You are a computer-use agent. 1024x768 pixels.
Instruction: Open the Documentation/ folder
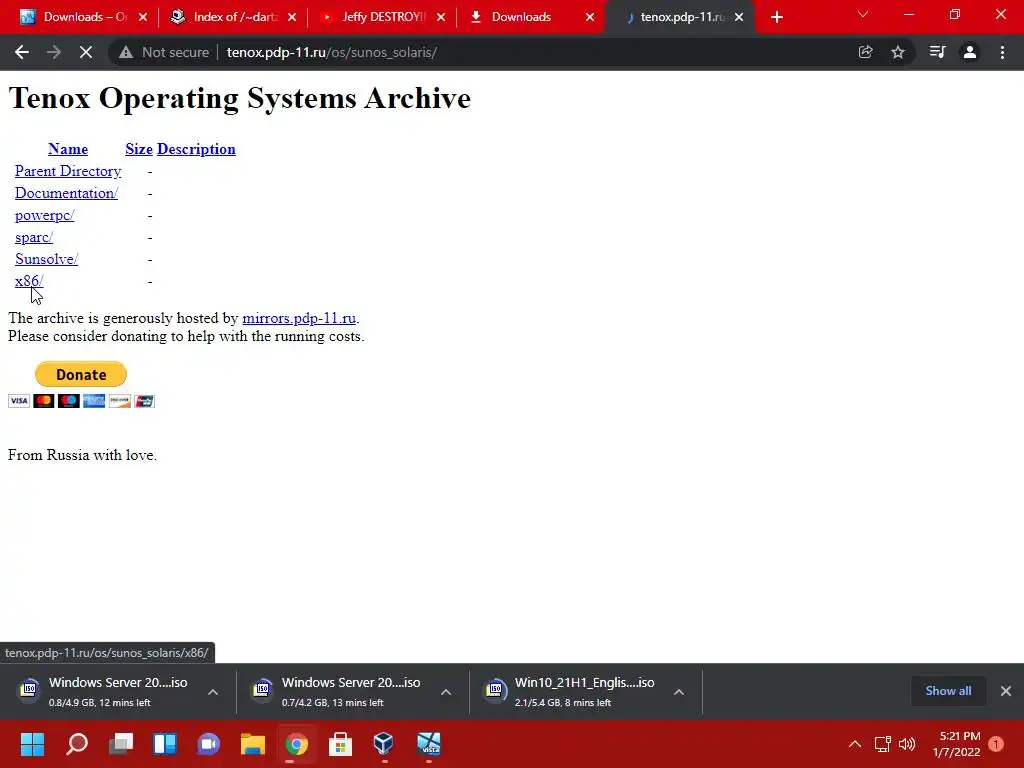point(67,193)
